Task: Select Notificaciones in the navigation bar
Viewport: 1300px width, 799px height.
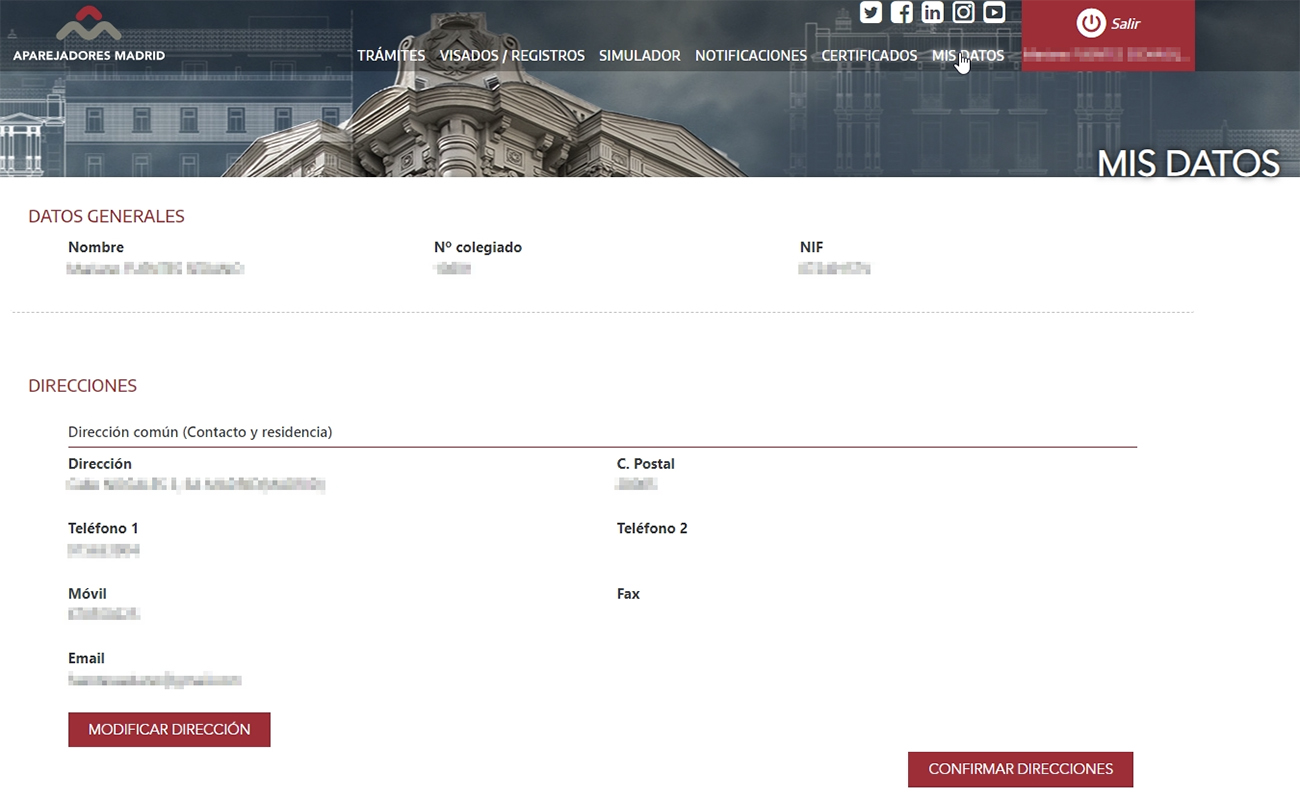Action: pos(751,56)
